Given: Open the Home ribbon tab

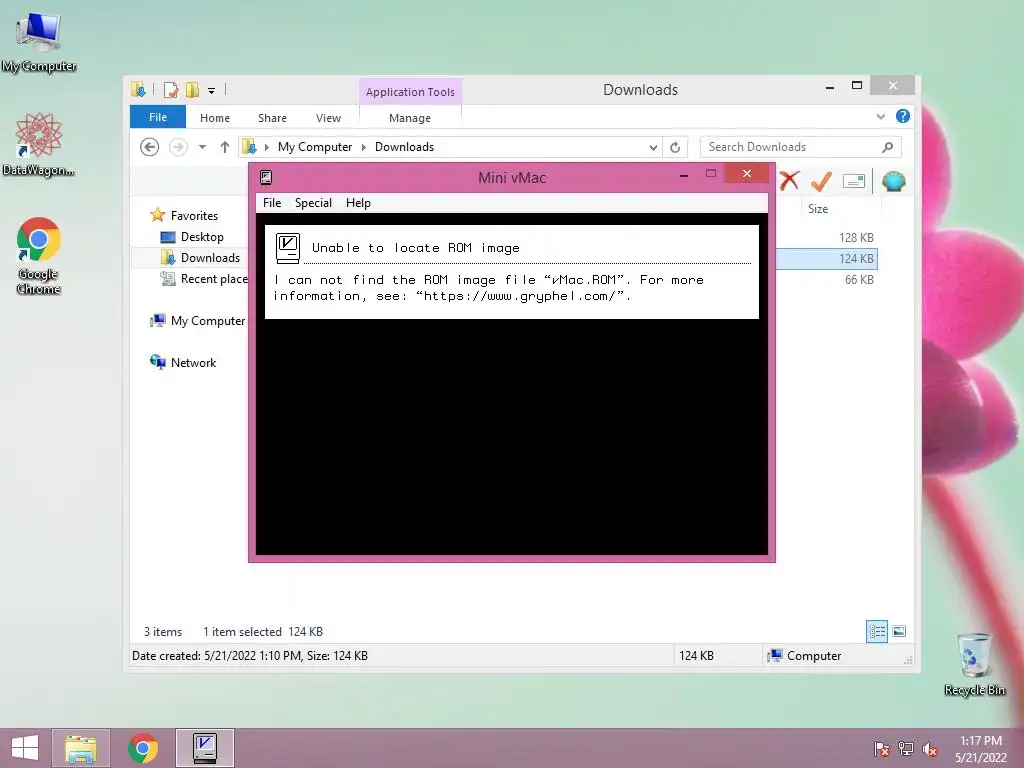Looking at the screenshot, I should [x=215, y=118].
